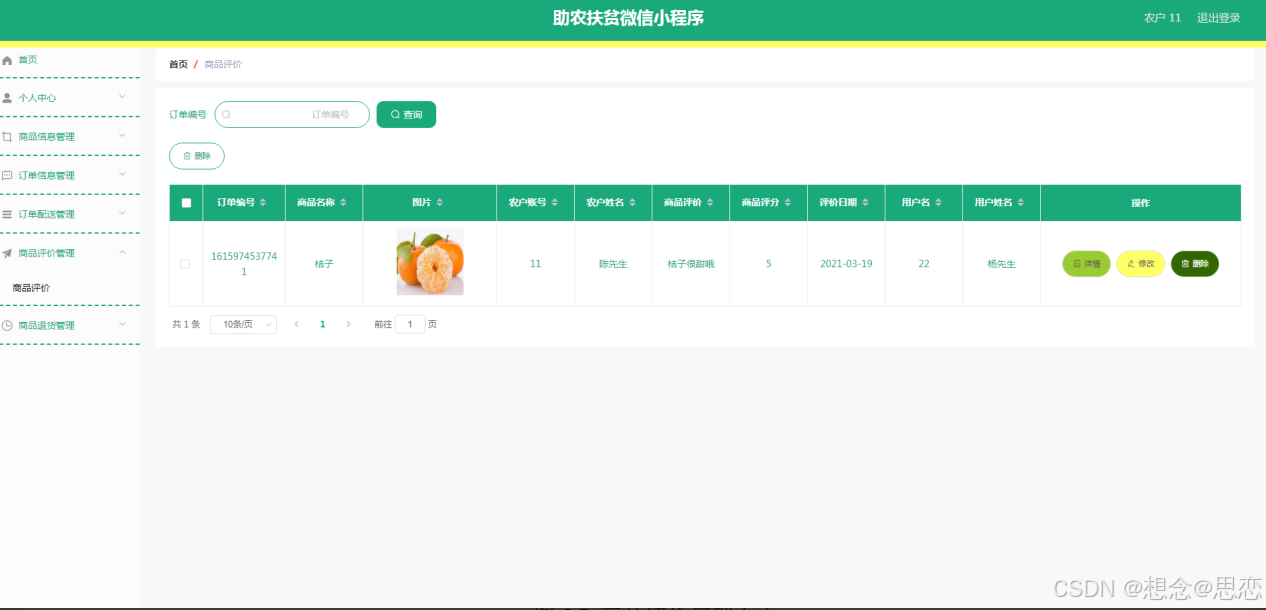Open the 个人中心 menu label
This screenshot has width=1266, height=610.
(37, 98)
